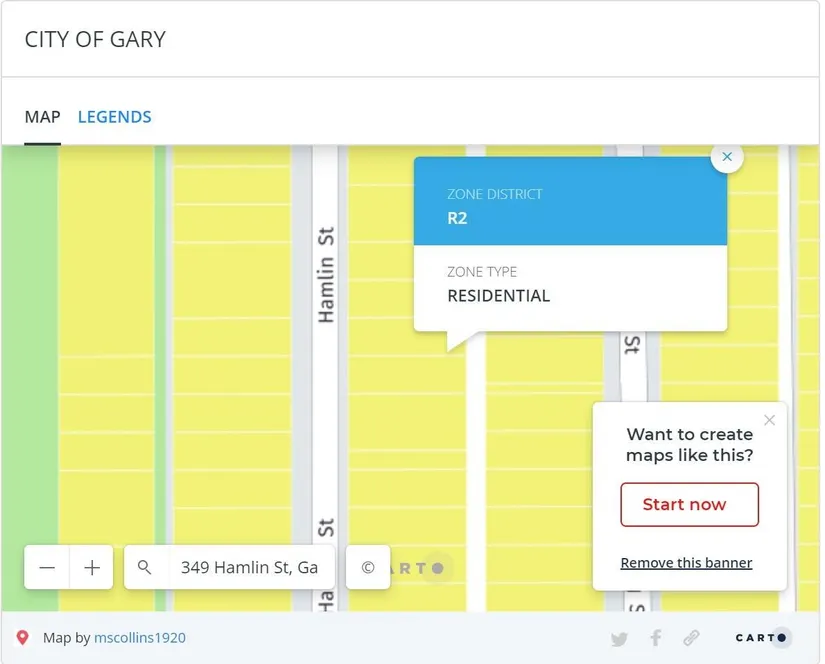This screenshot has height=664, width=825.
Task: Focus the '349 Hamlin St' search field
Action: point(249,568)
